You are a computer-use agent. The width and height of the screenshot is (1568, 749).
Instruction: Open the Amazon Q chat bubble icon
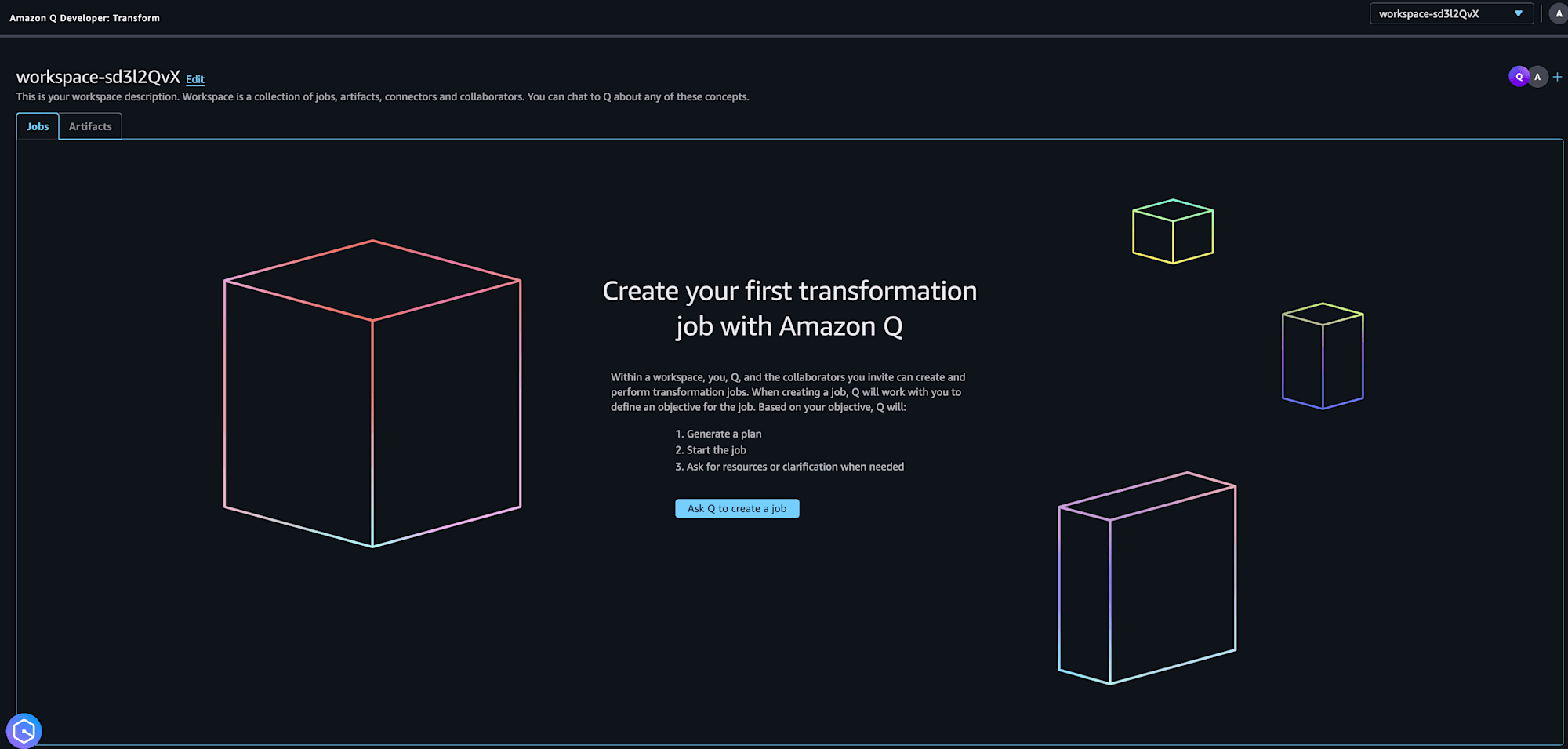(x=24, y=731)
